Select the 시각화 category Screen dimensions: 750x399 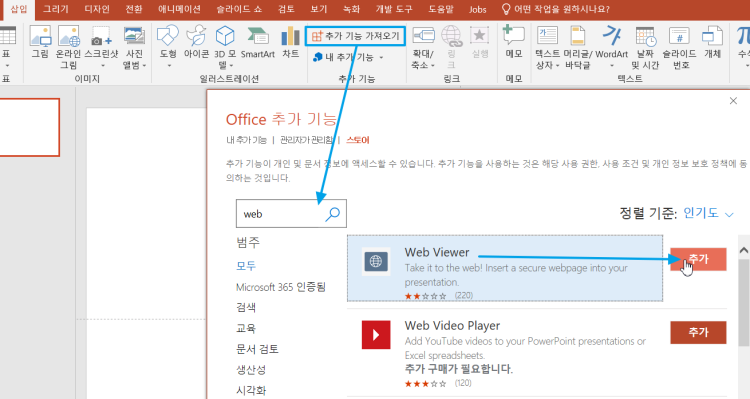click(251, 390)
